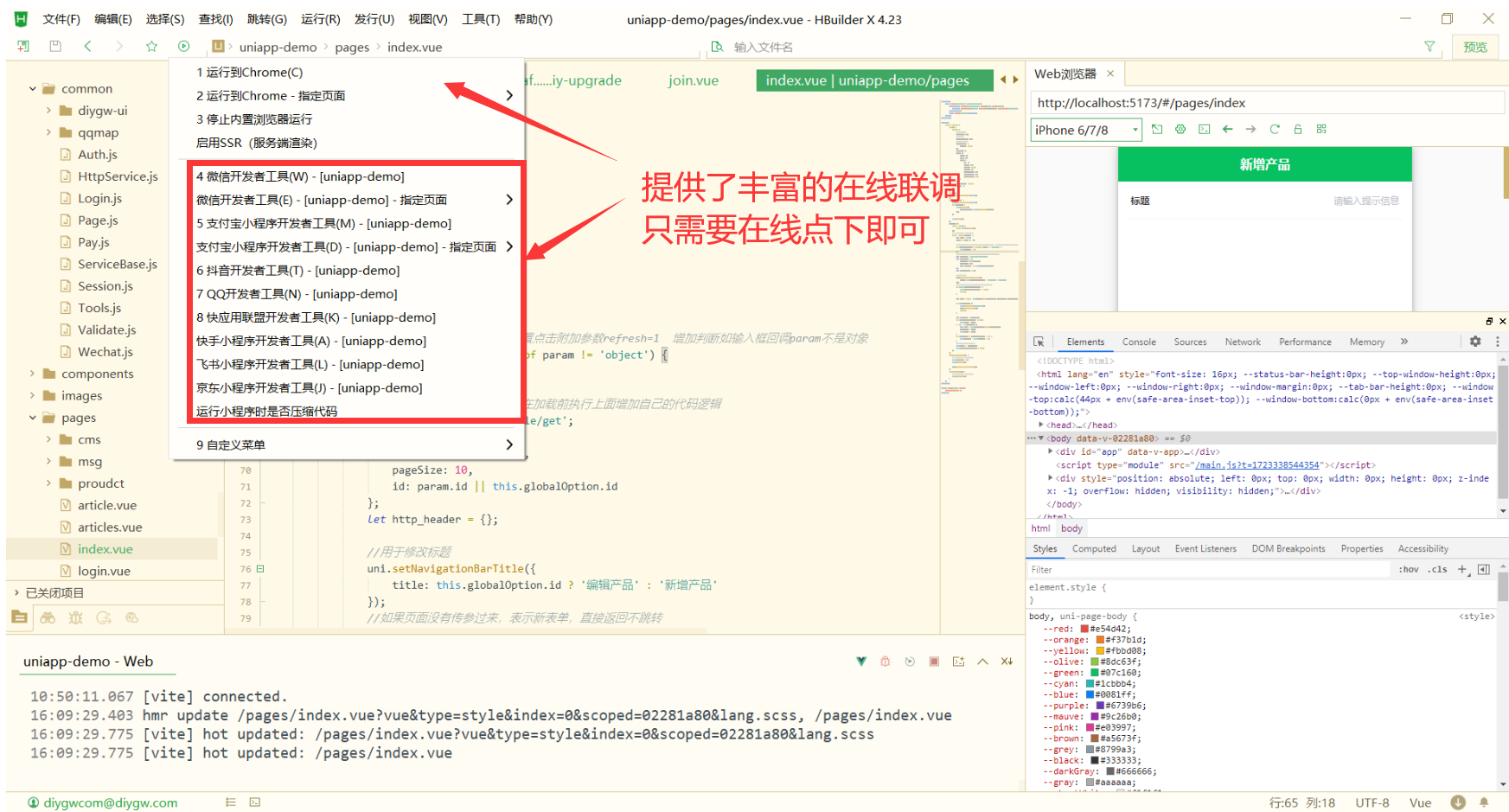Click the new file icon in toolbar

23,47
